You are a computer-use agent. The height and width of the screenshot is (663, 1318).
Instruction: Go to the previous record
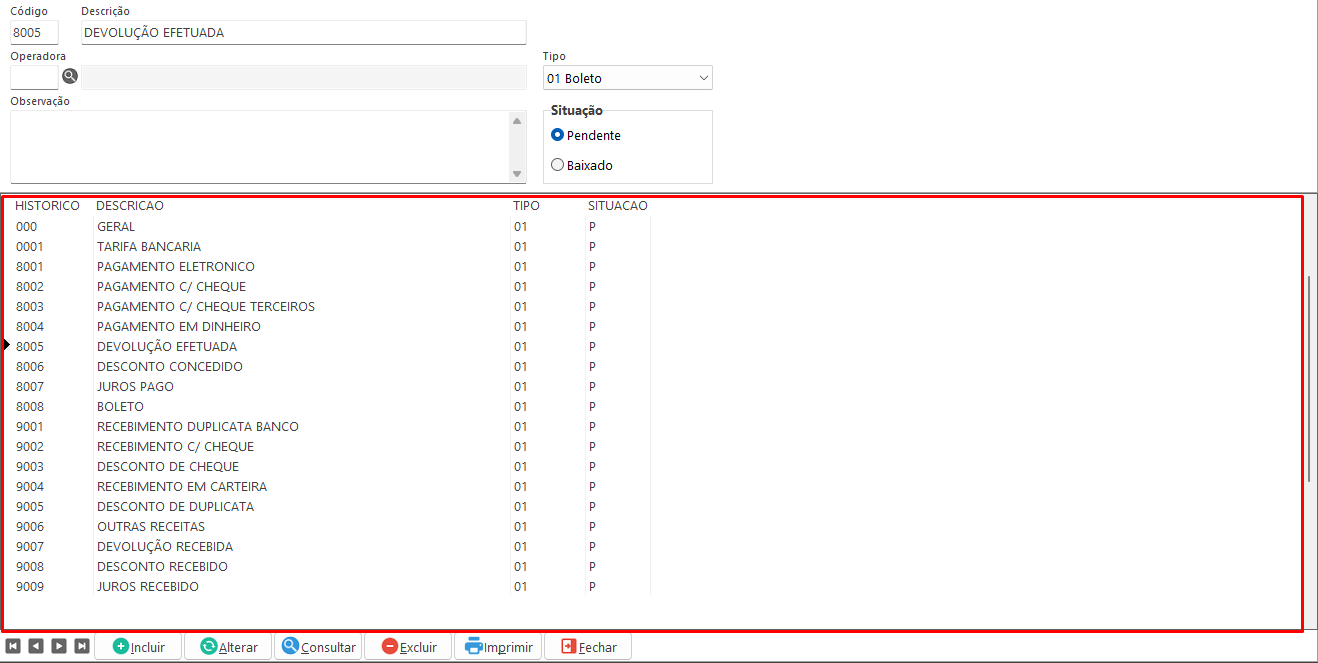click(36, 646)
